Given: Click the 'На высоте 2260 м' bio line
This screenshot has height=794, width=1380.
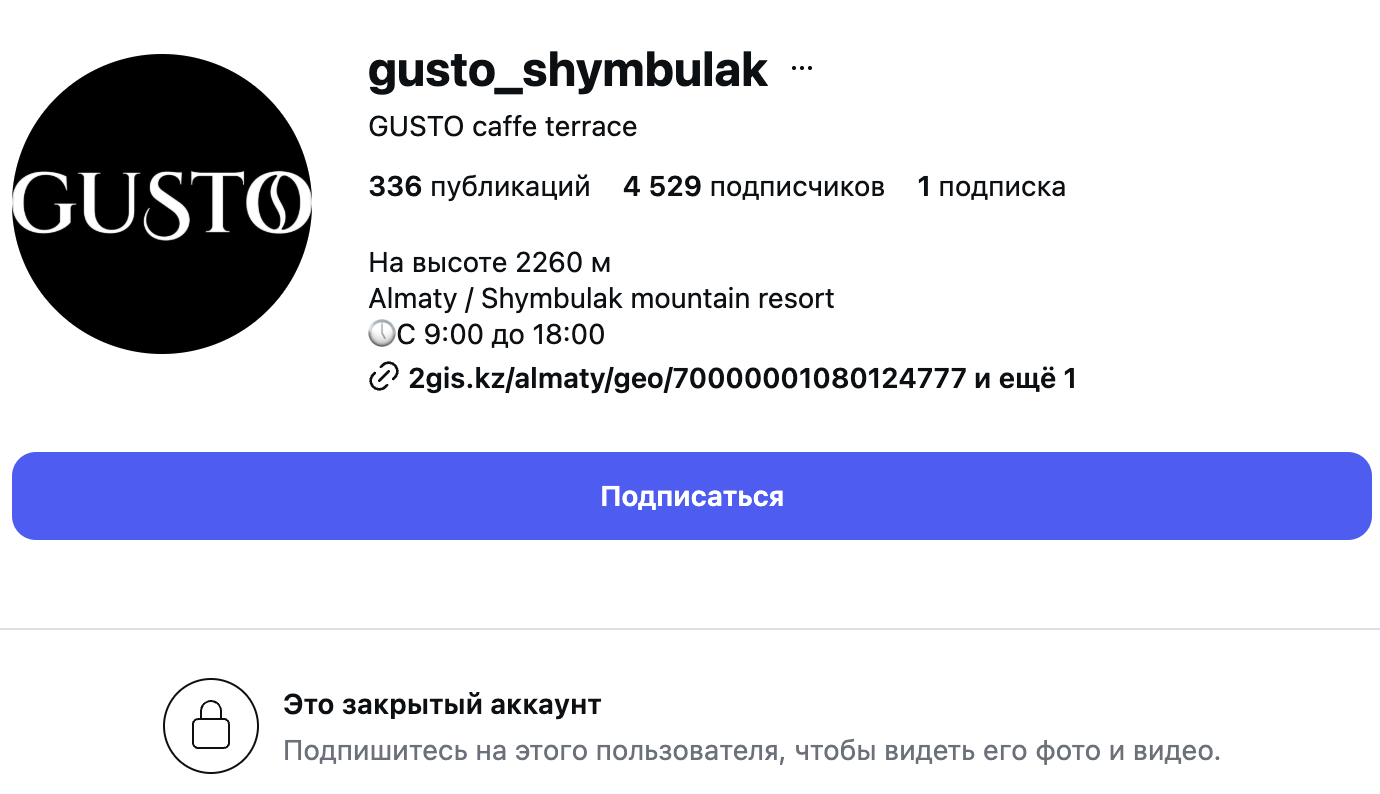Looking at the screenshot, I should (489, 263).
